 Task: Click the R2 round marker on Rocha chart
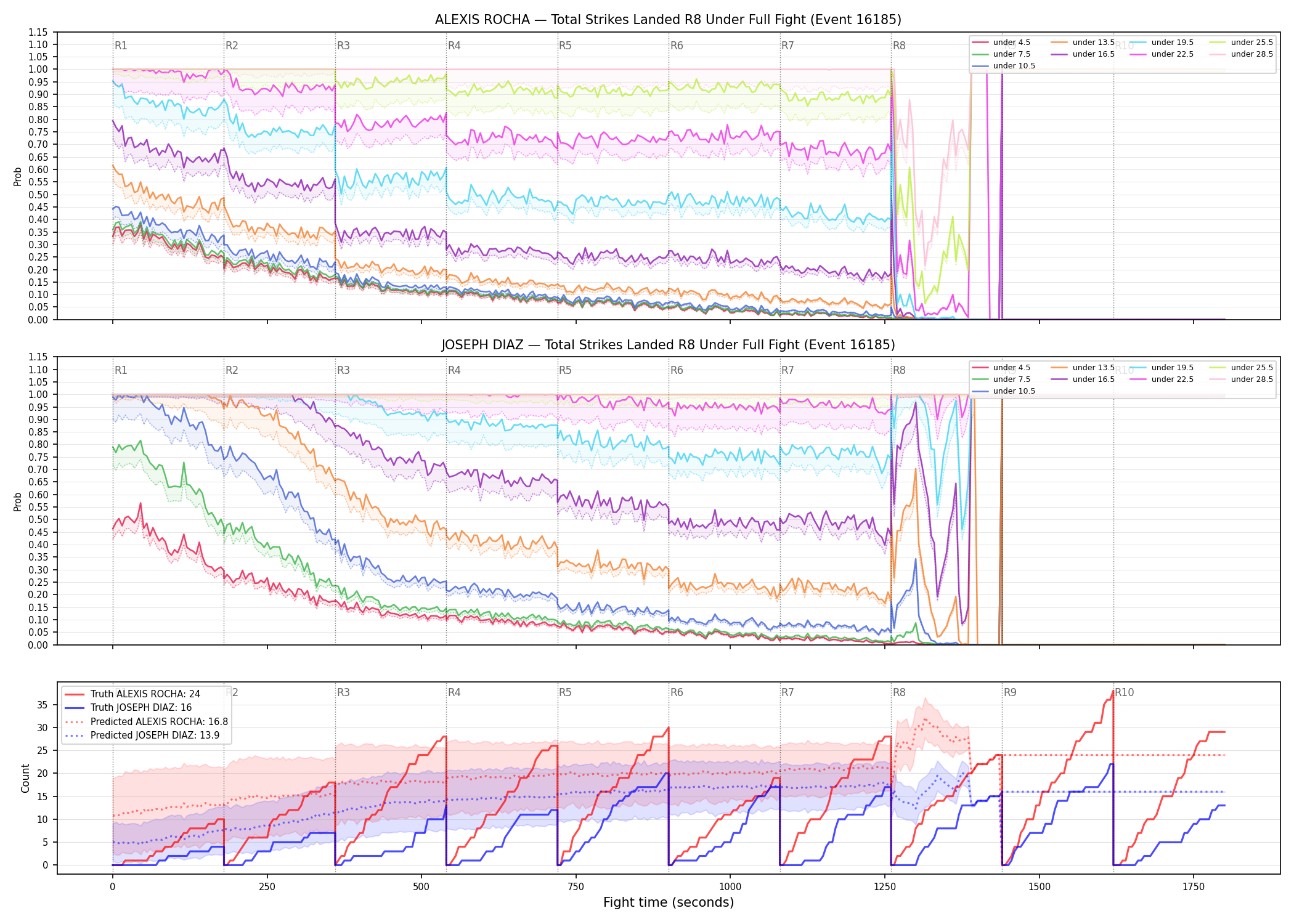[232, 46]
